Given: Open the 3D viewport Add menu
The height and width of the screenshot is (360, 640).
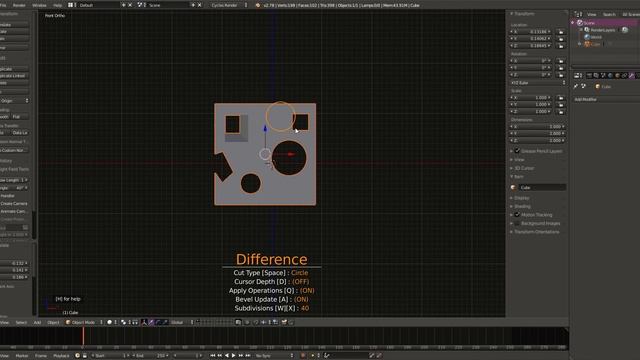Looking at the screenshot, I should pyautogui.click(x=37, y=322).
